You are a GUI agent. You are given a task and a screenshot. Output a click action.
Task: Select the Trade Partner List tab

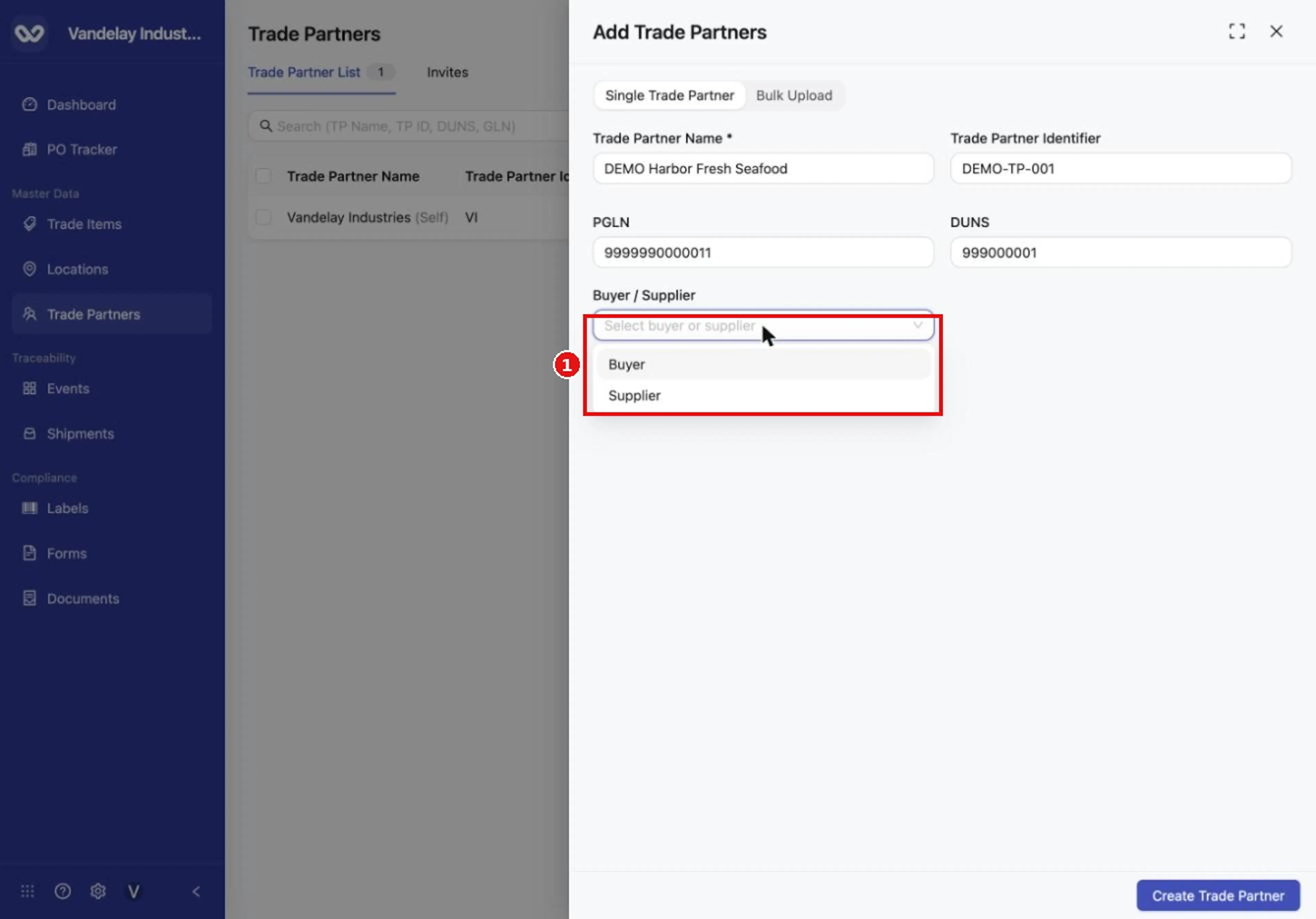point(321,73)
